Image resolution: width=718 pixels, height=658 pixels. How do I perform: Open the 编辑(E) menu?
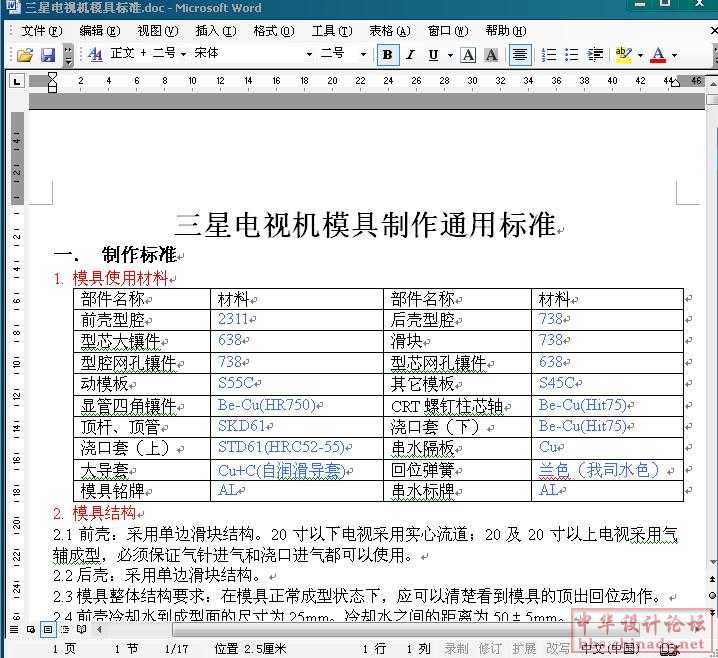pos(99,31)
